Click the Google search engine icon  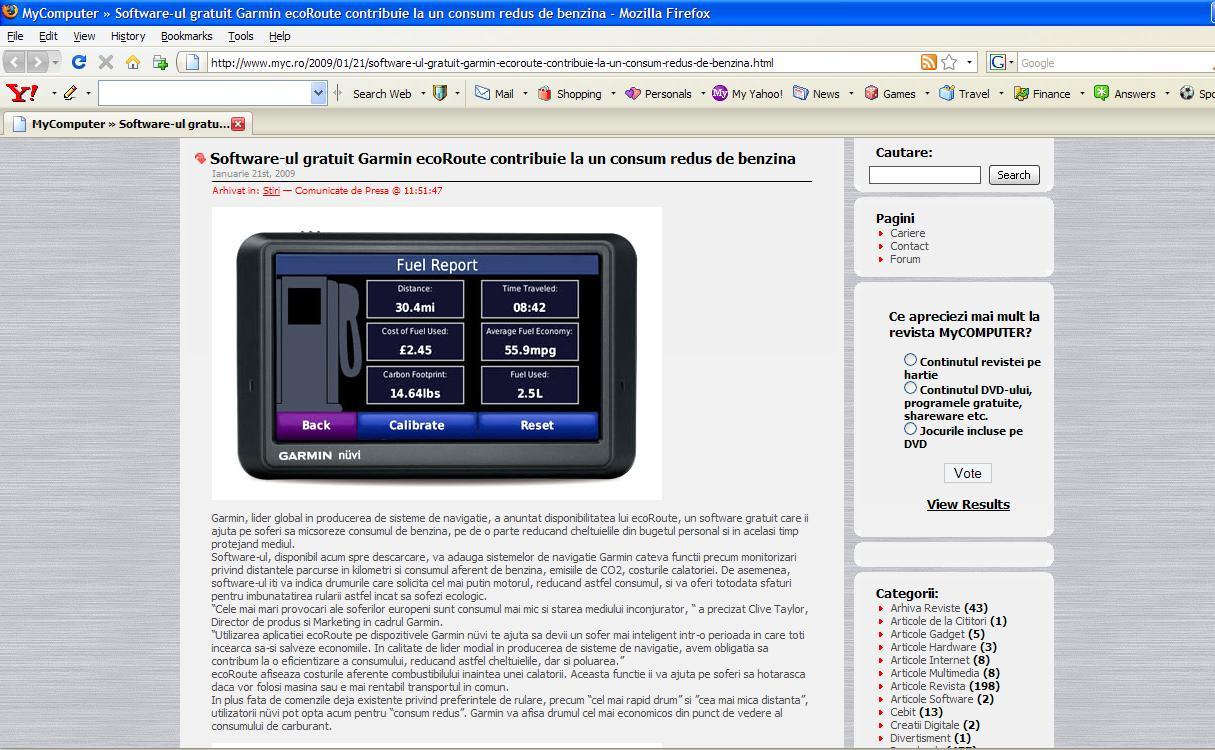[997, 62]
